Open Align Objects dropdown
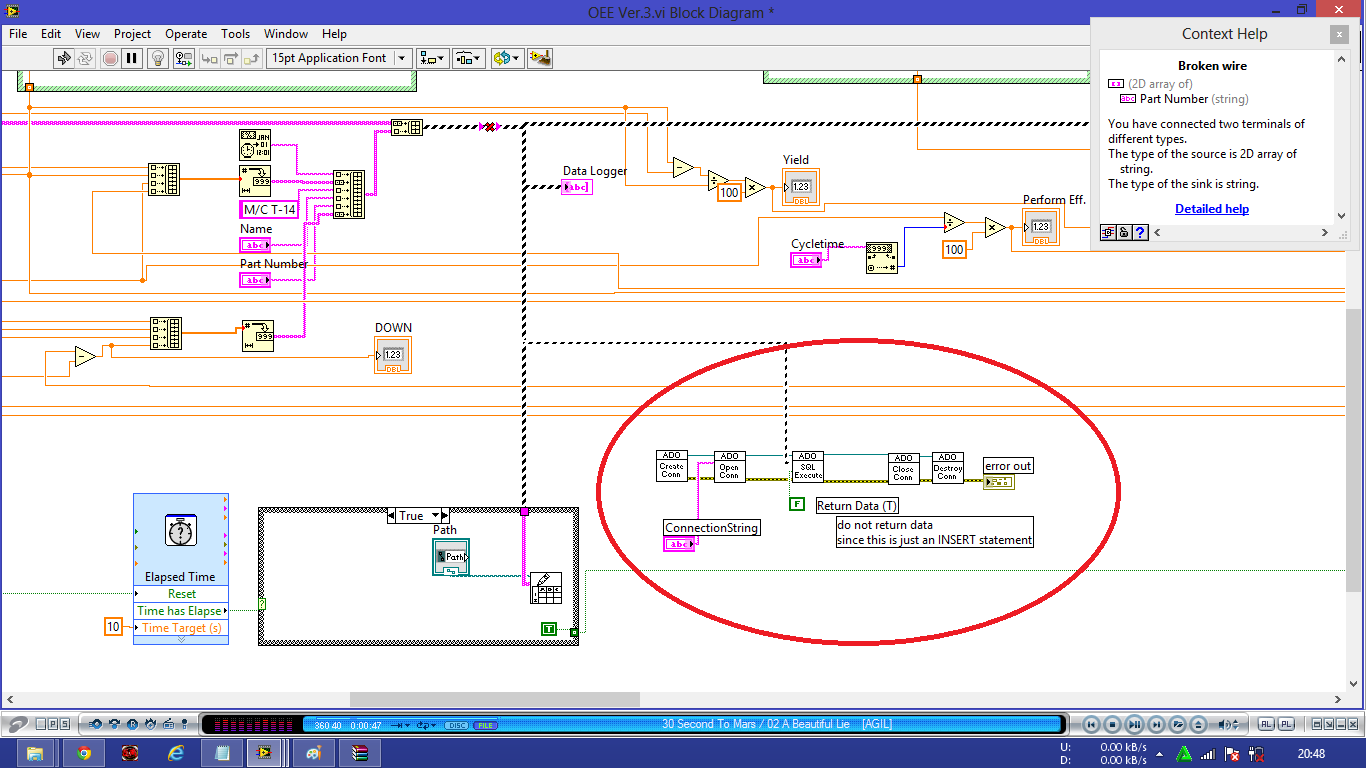Viewport: 1366px width, 768px height. (x=433, y=58)
